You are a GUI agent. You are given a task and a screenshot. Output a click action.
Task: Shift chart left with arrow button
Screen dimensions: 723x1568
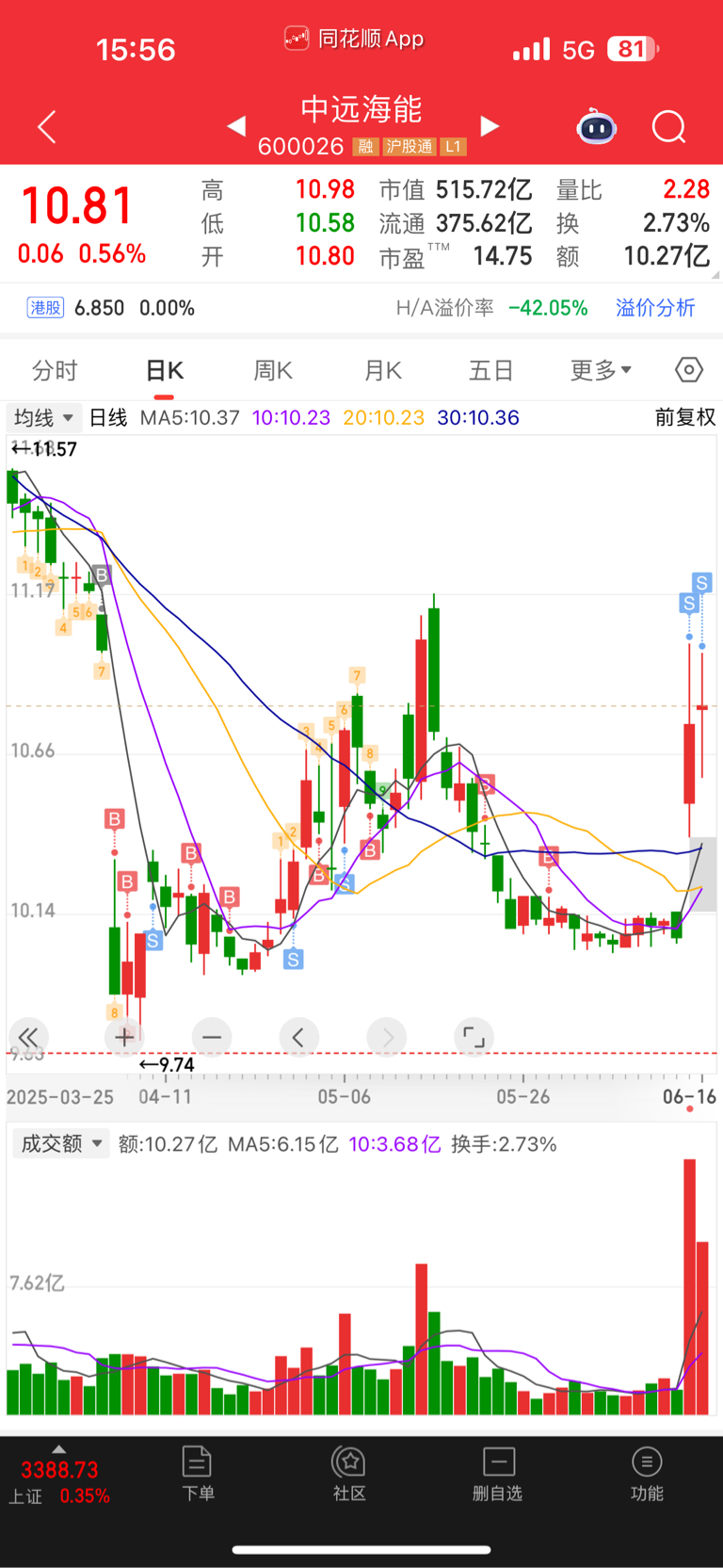[x=298, y=1037]
